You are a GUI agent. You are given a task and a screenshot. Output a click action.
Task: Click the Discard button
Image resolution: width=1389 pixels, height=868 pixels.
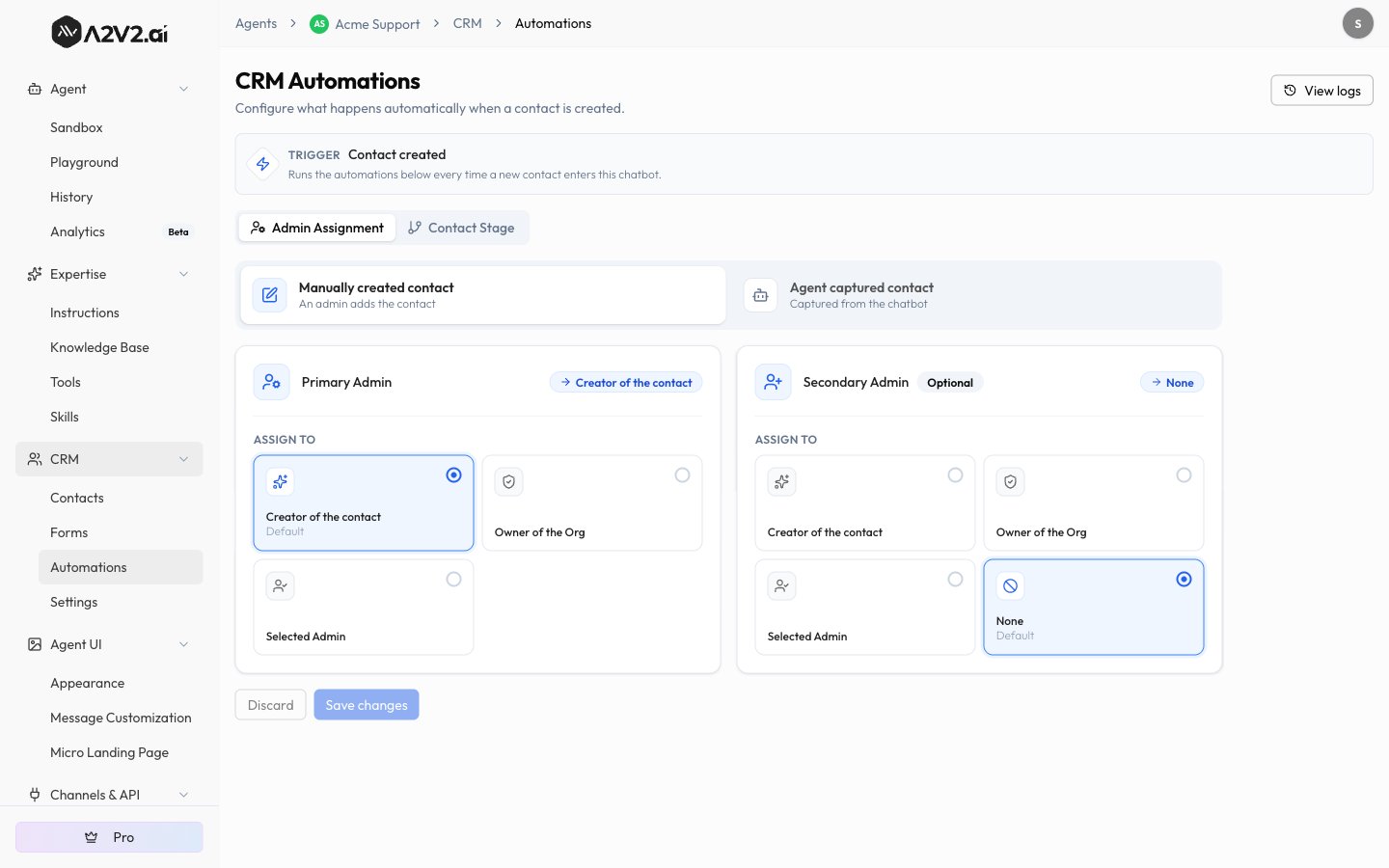(x=270, y=705)
